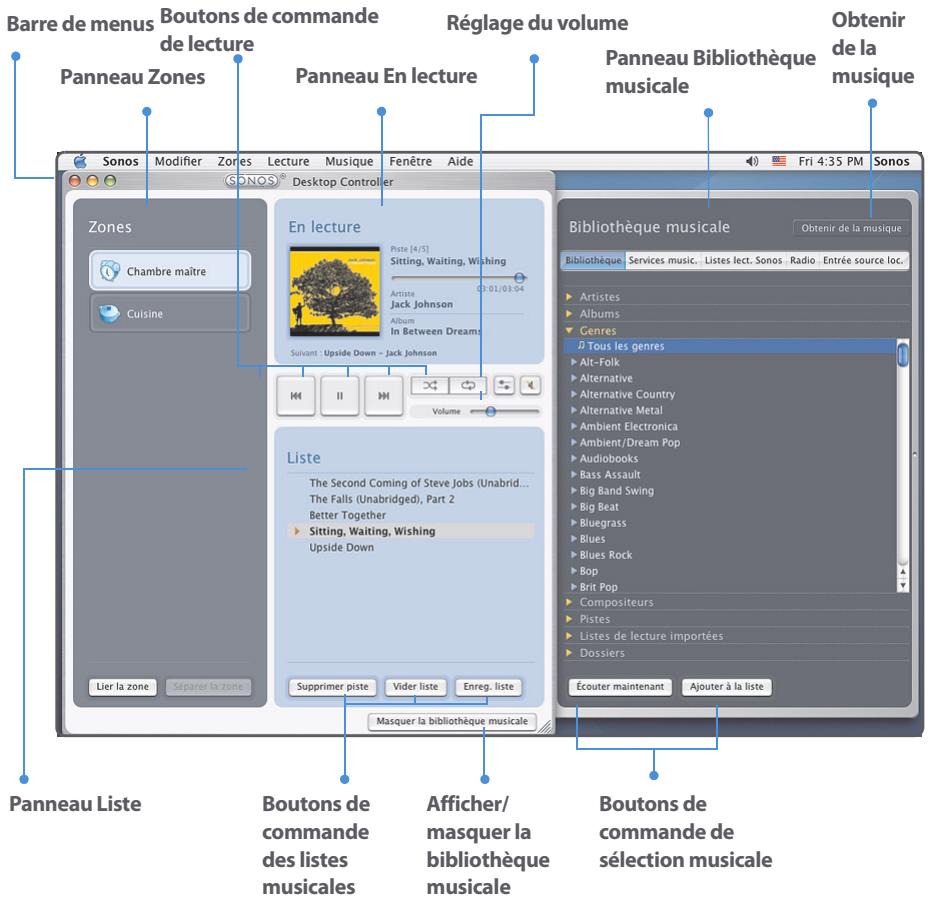Viewport: 928px width, 909px height.
Task: Switch to Services music. tab
Action: tap(663, 260)
